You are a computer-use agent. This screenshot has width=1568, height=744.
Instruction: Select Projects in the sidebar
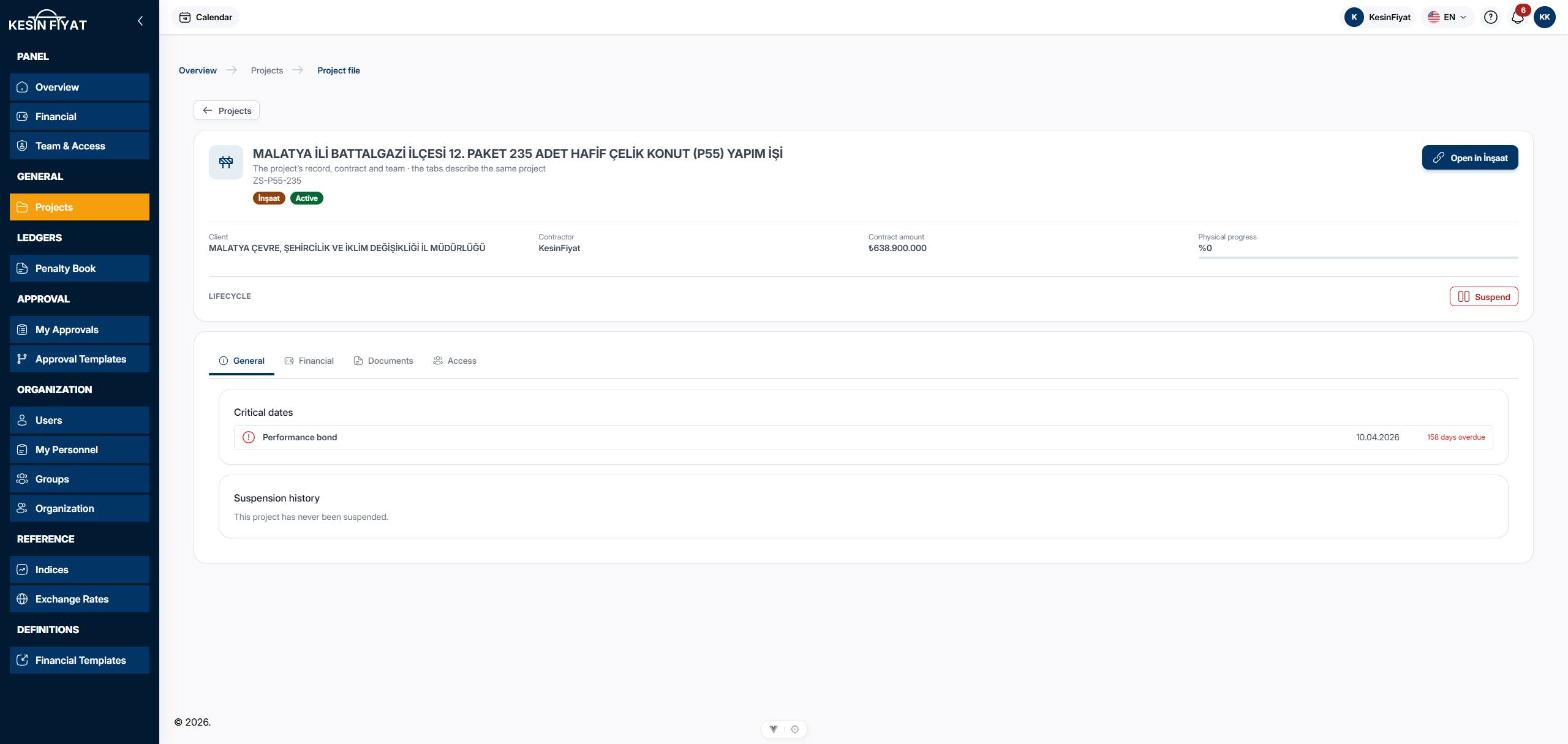pyautogui.click(x=79, y=207)
